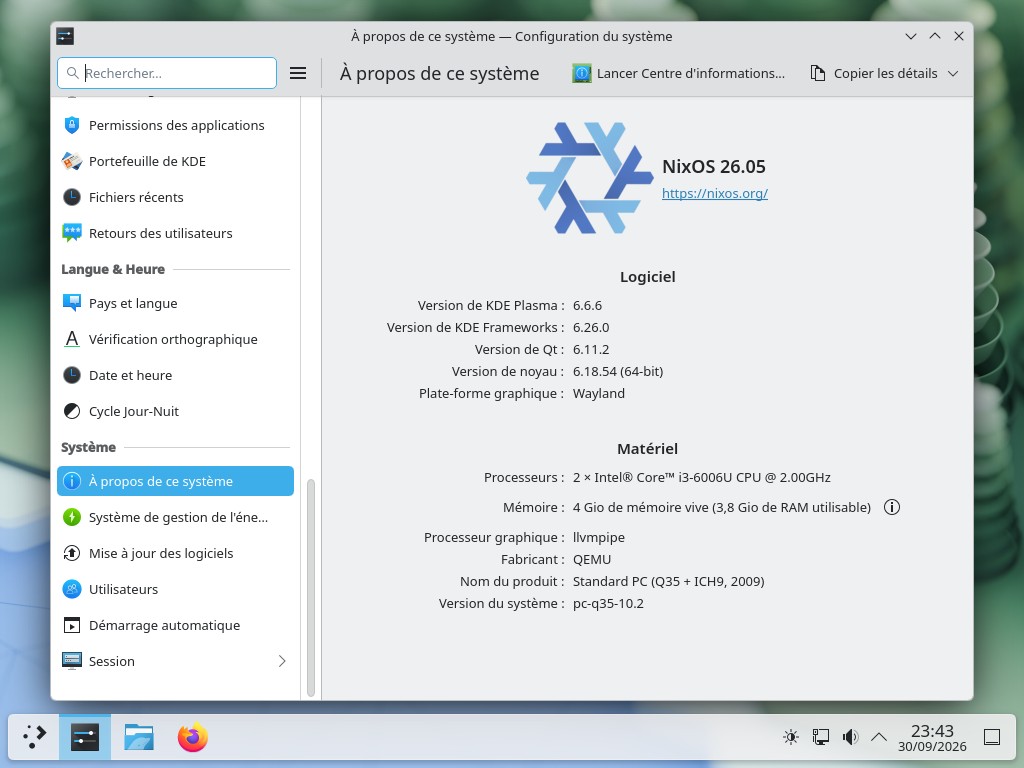Select À propos de ce système entry
1024x768 pixels.
175,481
